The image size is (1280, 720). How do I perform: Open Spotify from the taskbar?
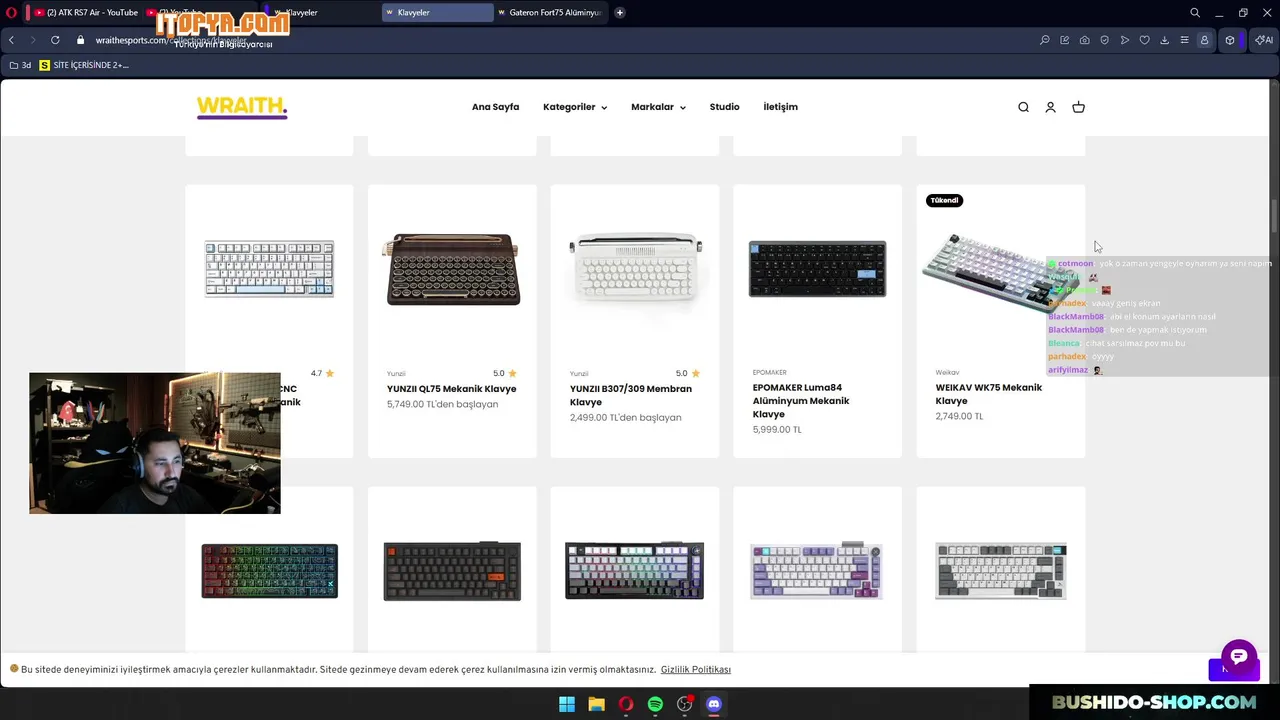click(x=655, y=704)
